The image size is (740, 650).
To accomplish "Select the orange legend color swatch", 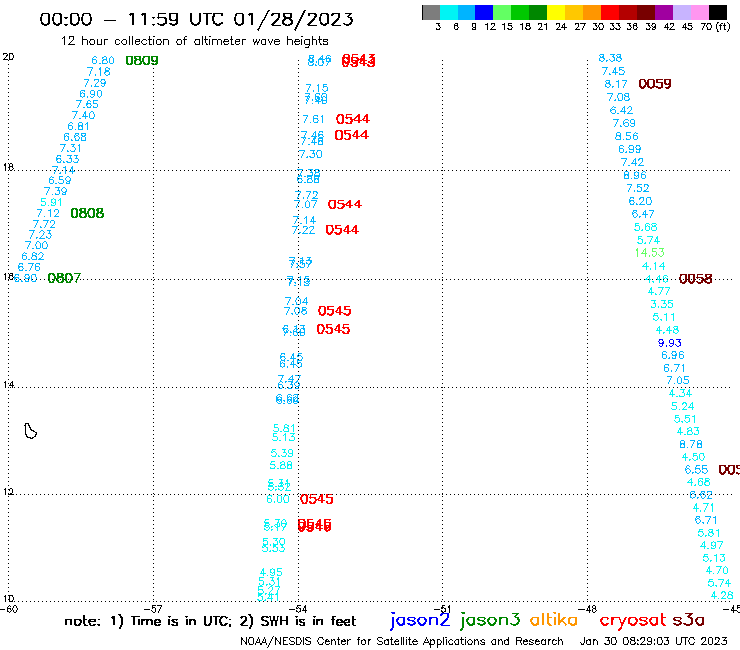I will 592,12.
